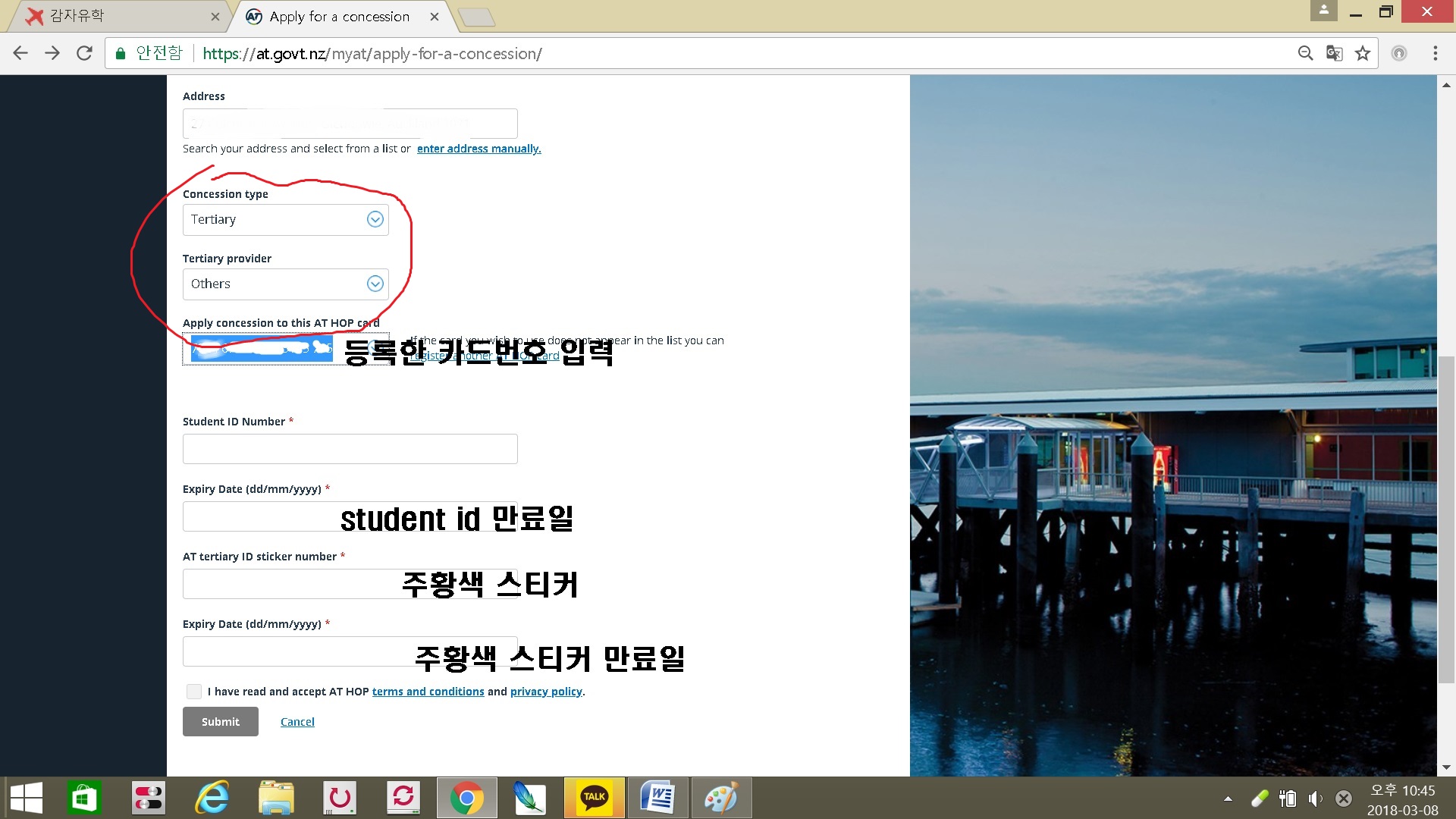Reload the current page
Screen dimensions: 1456x819
(84, 53)
